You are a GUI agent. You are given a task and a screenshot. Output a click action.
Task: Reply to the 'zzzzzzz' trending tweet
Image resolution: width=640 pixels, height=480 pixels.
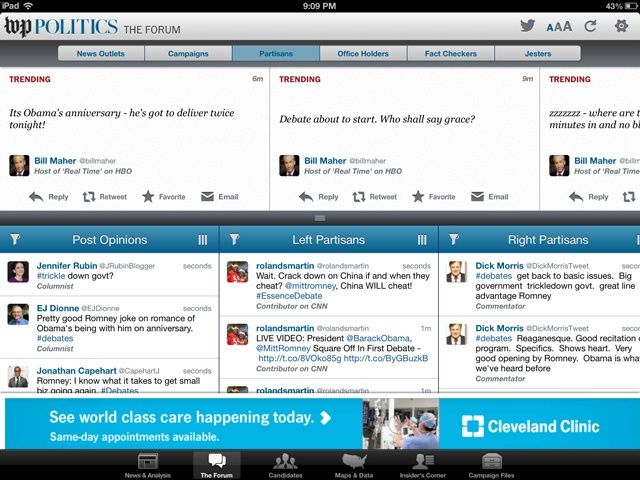(x=588, y=197)
